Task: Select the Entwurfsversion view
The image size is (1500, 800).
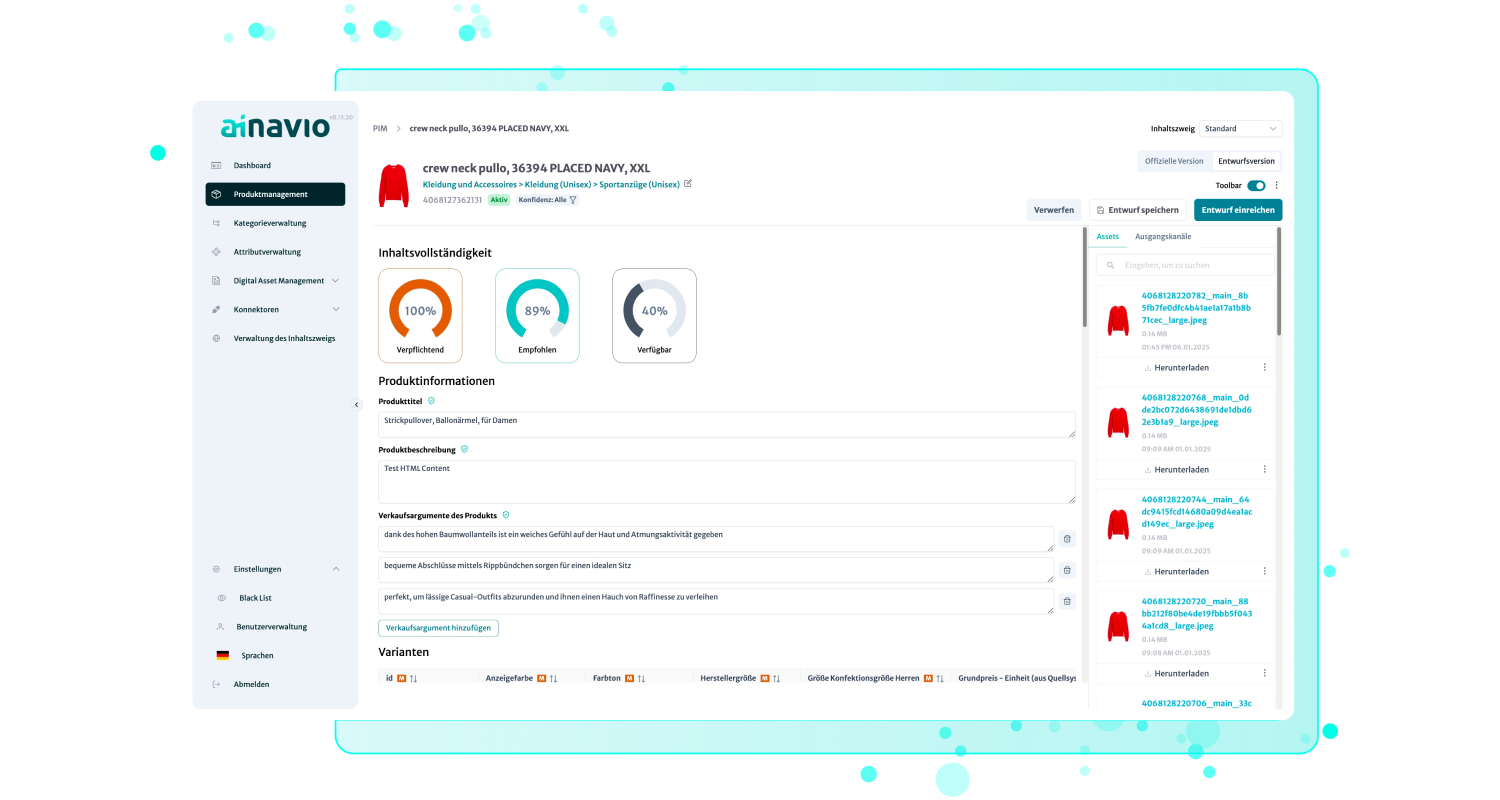Action: (x=1246, y=161)
